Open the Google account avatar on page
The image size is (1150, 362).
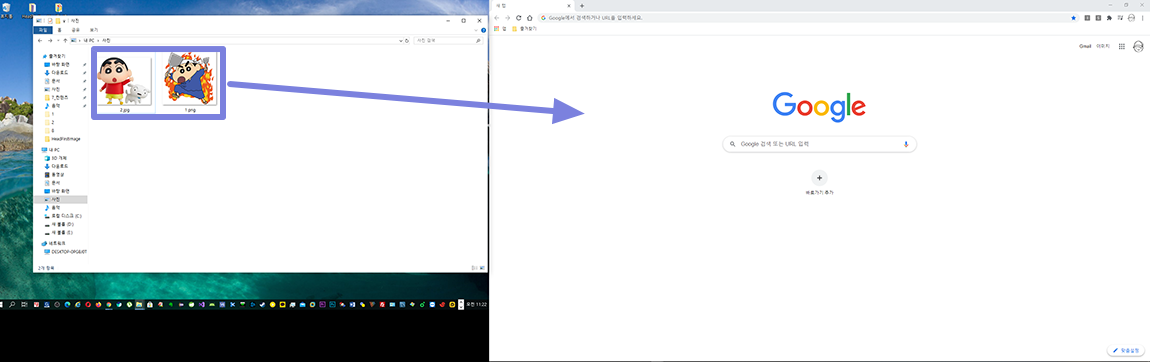click(1138, 46)
